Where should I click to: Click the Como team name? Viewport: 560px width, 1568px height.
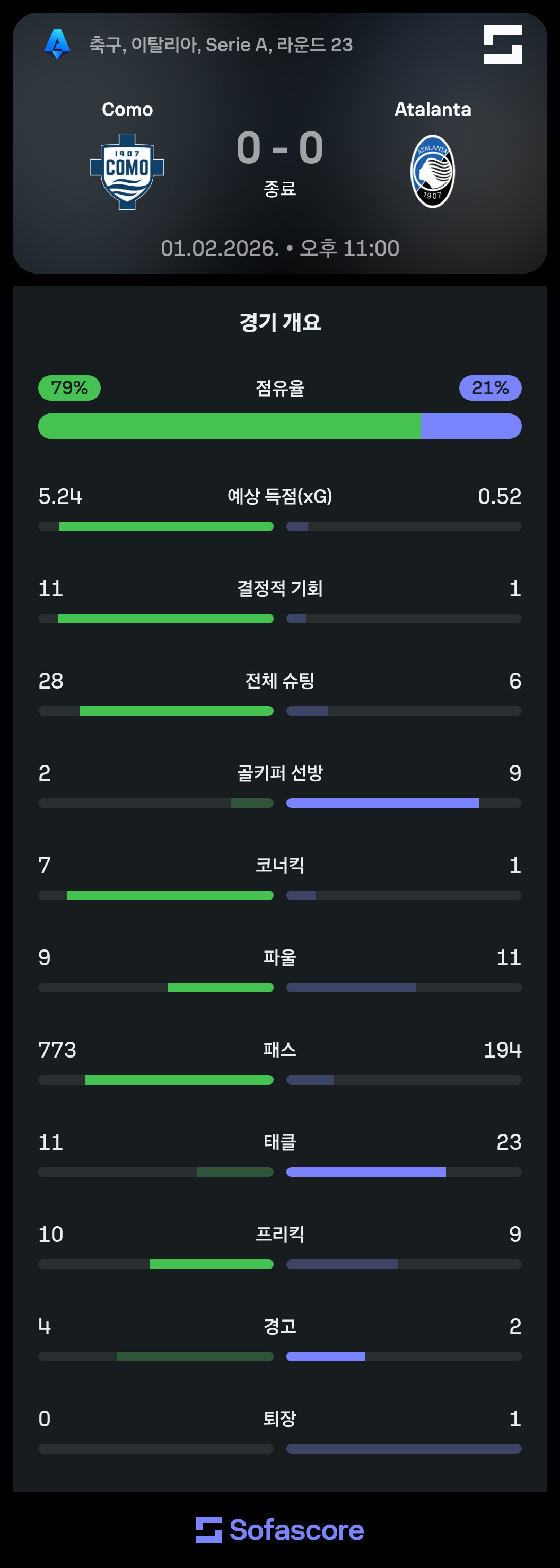tap(127, 110)
